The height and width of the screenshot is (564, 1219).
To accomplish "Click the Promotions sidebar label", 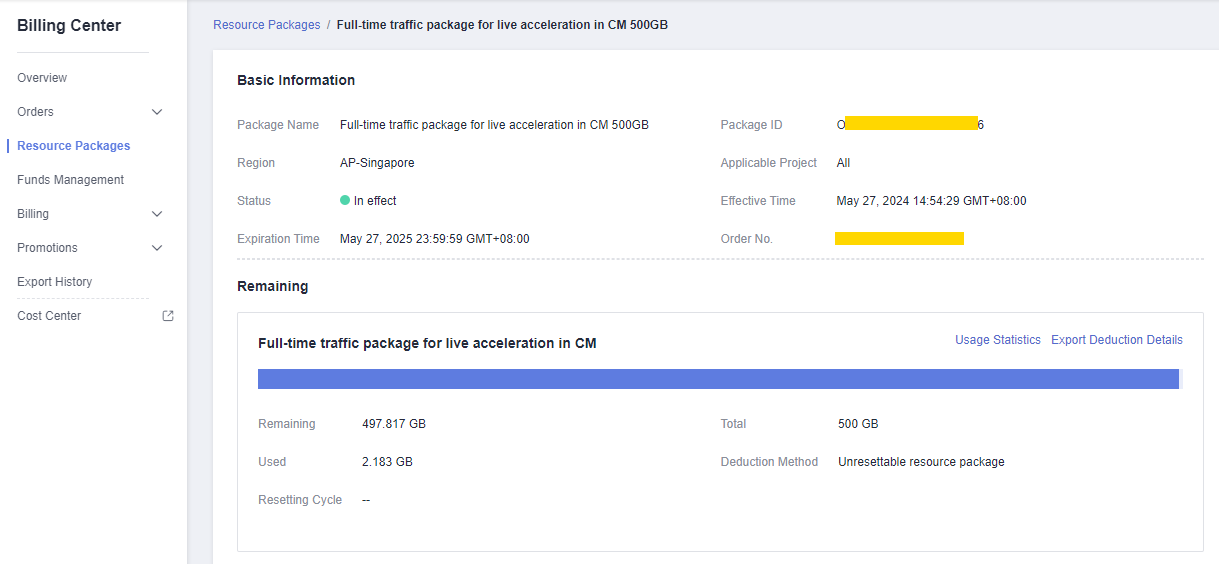I will [x=47, y=248].
